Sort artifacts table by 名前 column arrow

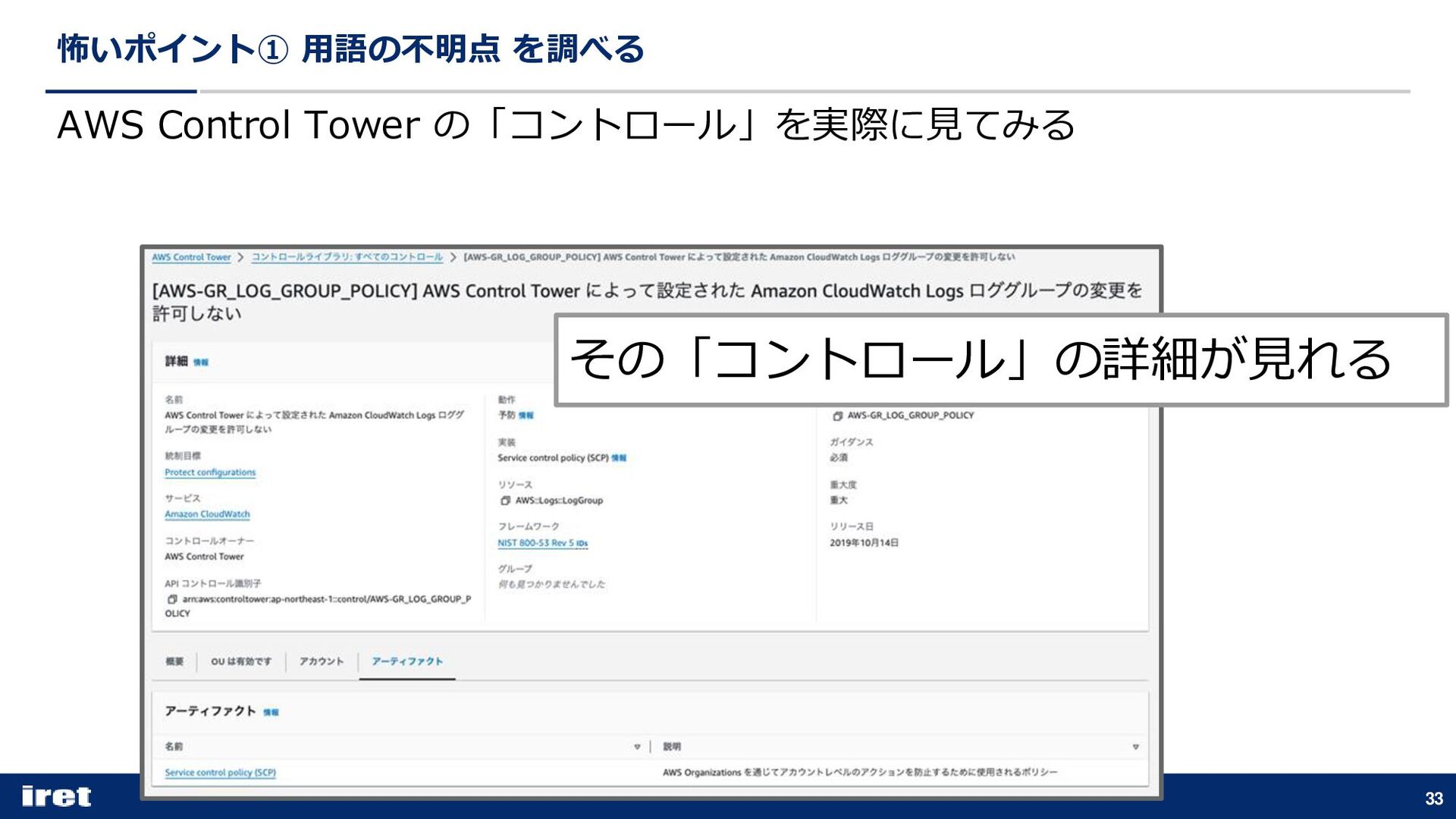tap(637, 747)
